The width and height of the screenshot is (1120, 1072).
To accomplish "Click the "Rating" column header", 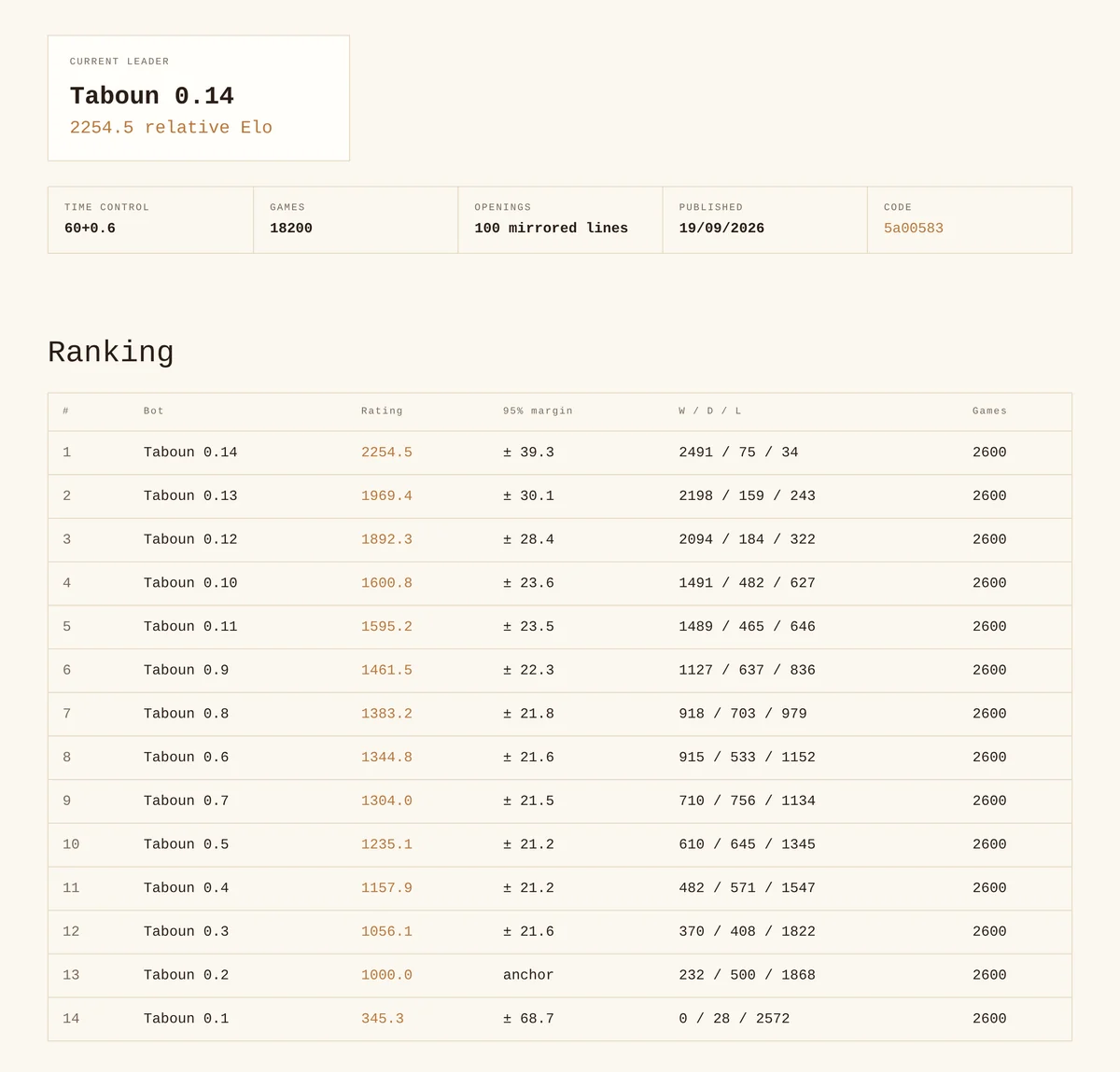I will click(x=382, y=411).
